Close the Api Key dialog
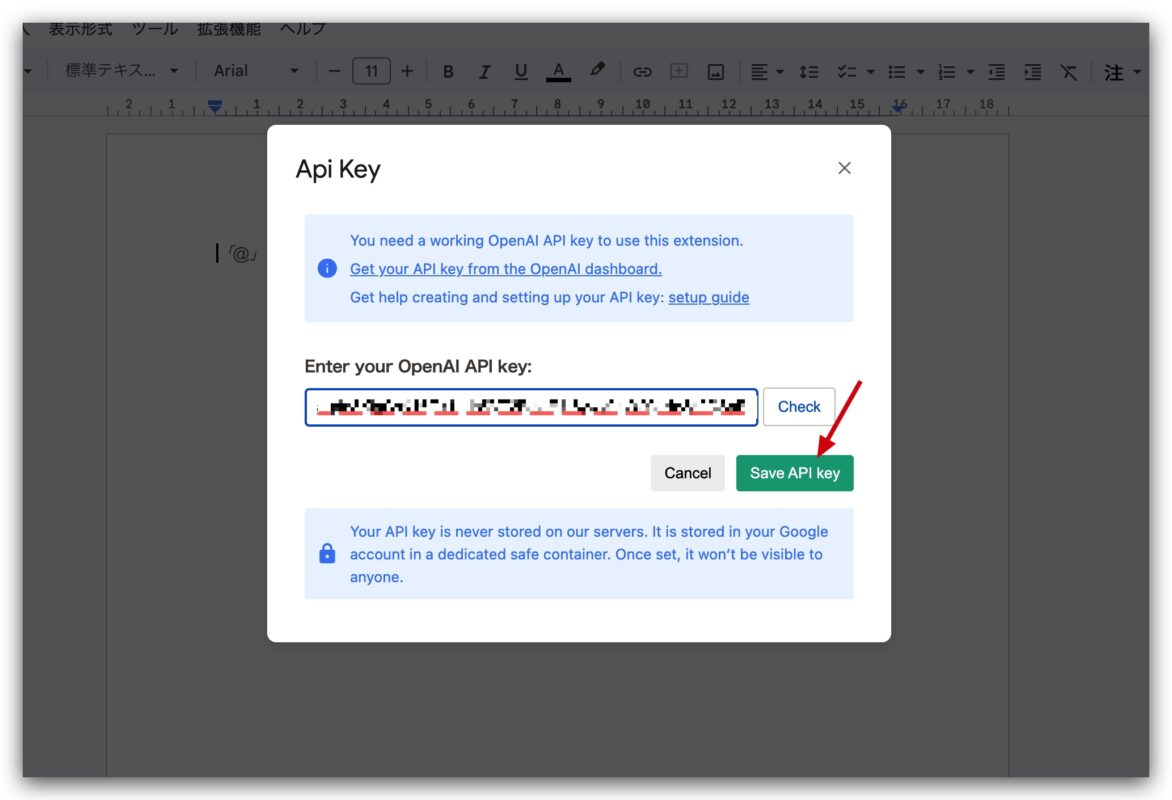The width and height of the screenshot is (1172, 800). [x=844, y=168]
